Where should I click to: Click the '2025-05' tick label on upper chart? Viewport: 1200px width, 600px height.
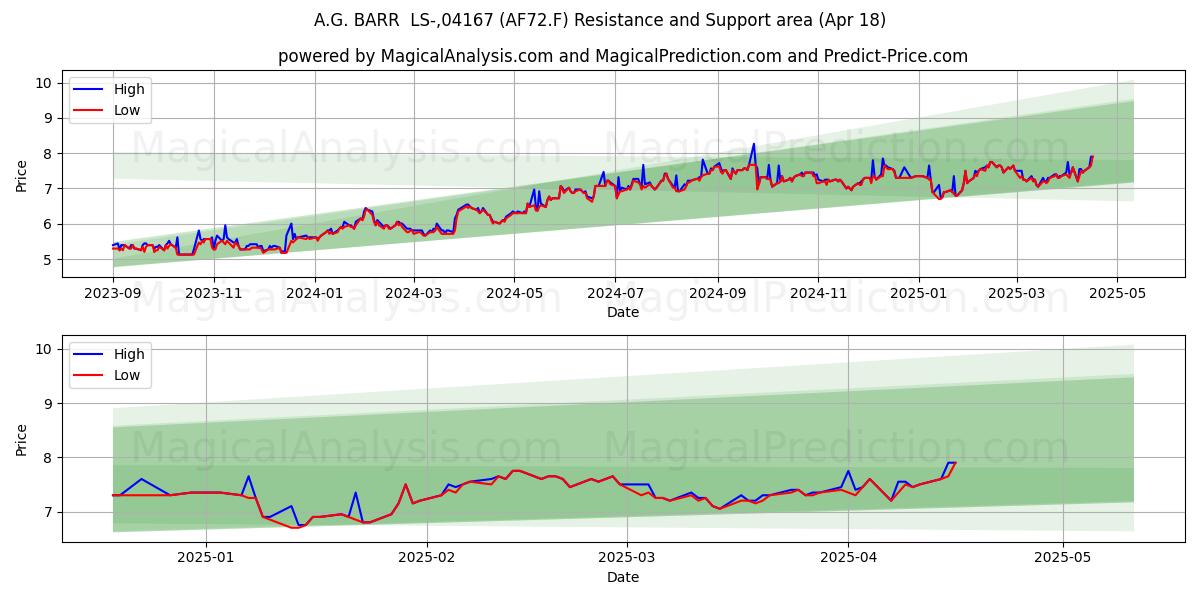tap(1117, 294)
